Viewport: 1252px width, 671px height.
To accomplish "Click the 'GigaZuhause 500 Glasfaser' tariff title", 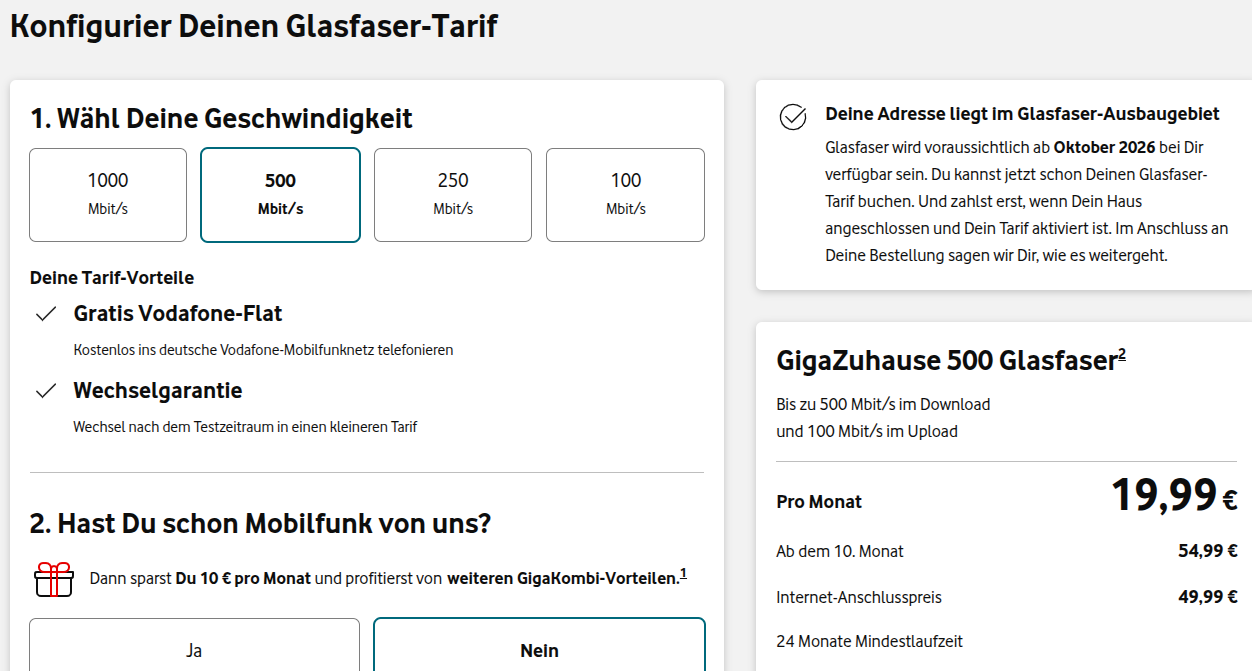I will [x=946, y=360].
